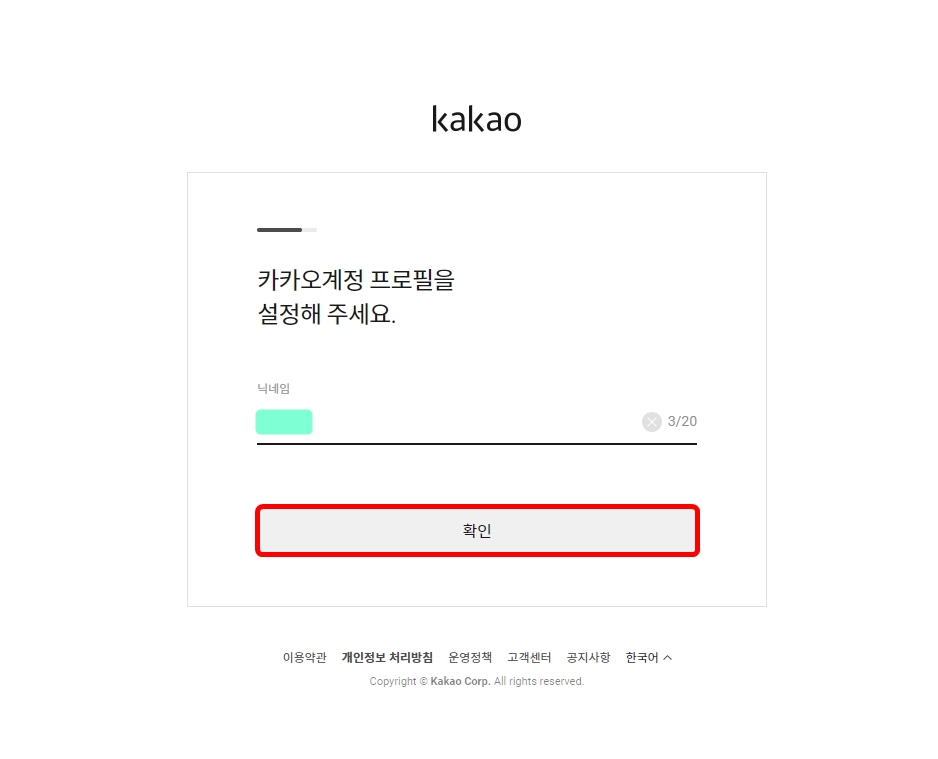The image size is (938, 759).
Task: Click the kakao logo at the top
Action: [x=477, y=118]
